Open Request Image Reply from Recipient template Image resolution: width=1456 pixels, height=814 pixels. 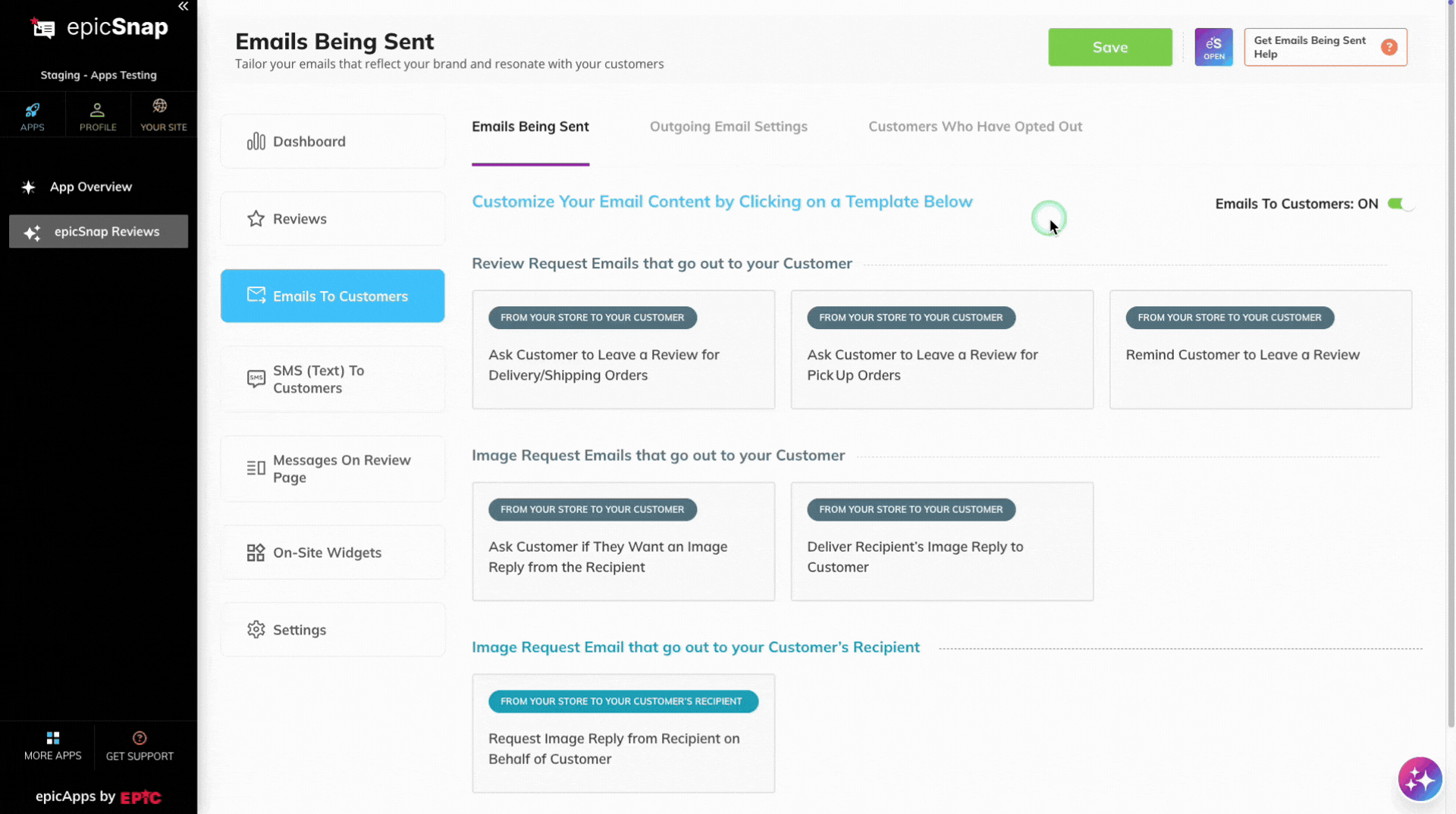[x=623, y=734]
